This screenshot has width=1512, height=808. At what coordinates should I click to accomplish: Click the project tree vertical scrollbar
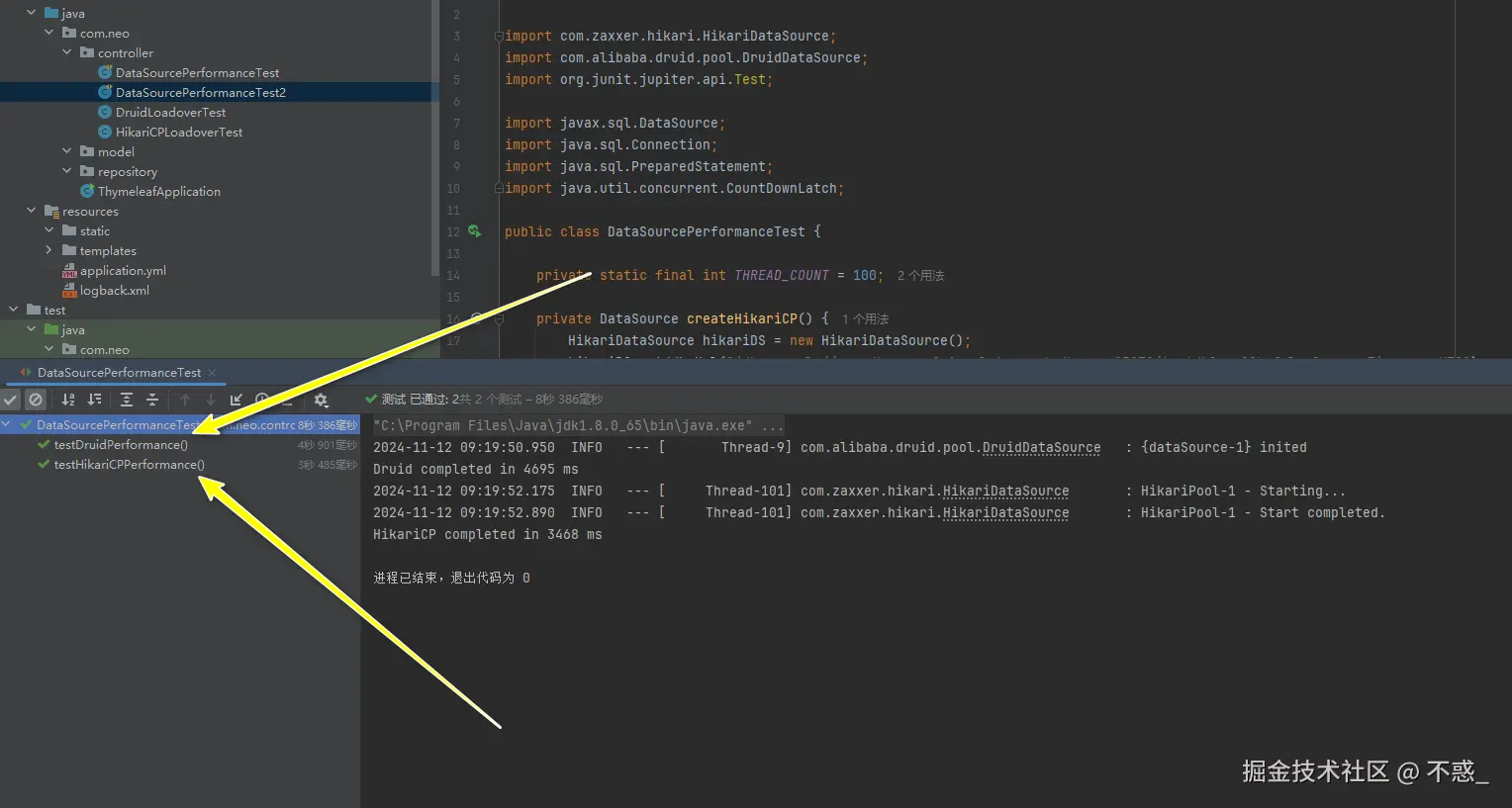(435, 138)
